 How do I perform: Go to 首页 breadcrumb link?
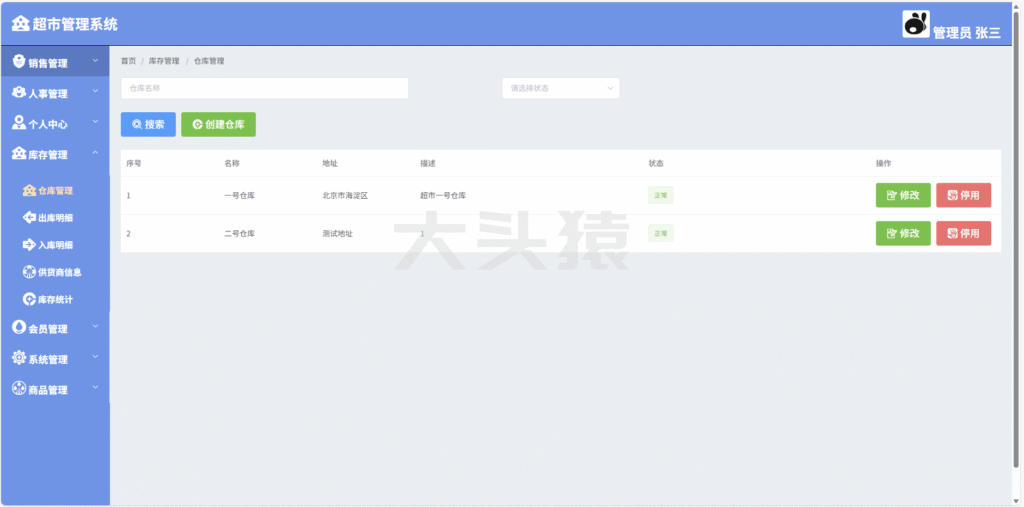coord(128,61)
